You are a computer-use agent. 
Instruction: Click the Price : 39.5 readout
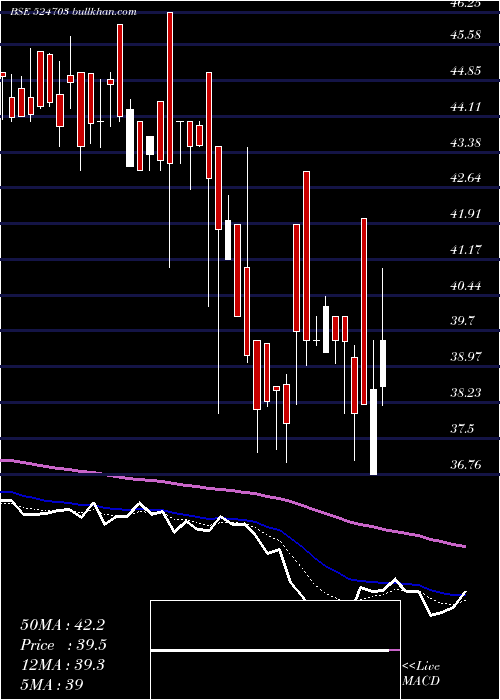pyautogui.click(x=63, y=645)
